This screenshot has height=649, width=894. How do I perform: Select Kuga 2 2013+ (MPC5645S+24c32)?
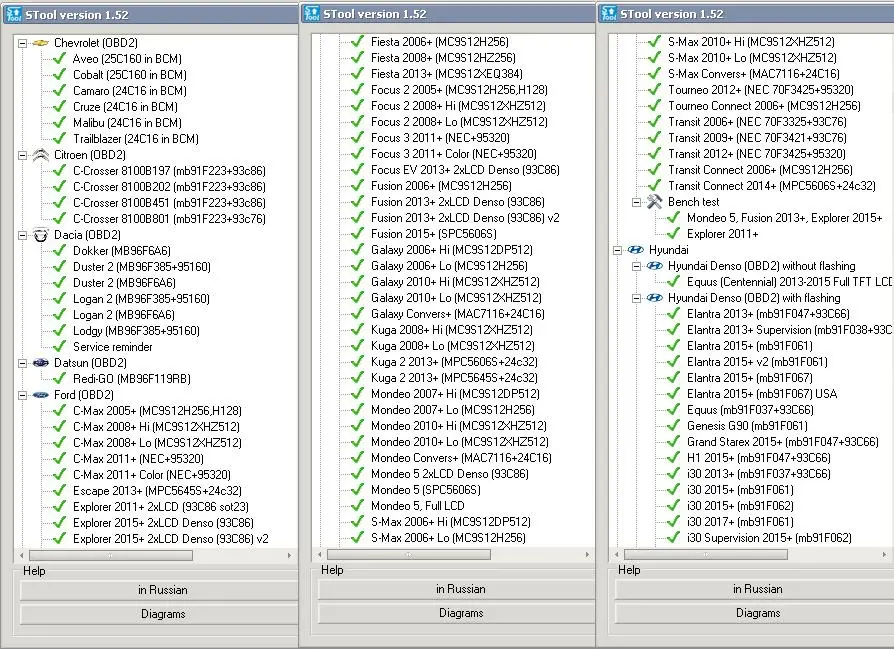tap(454, 378)
